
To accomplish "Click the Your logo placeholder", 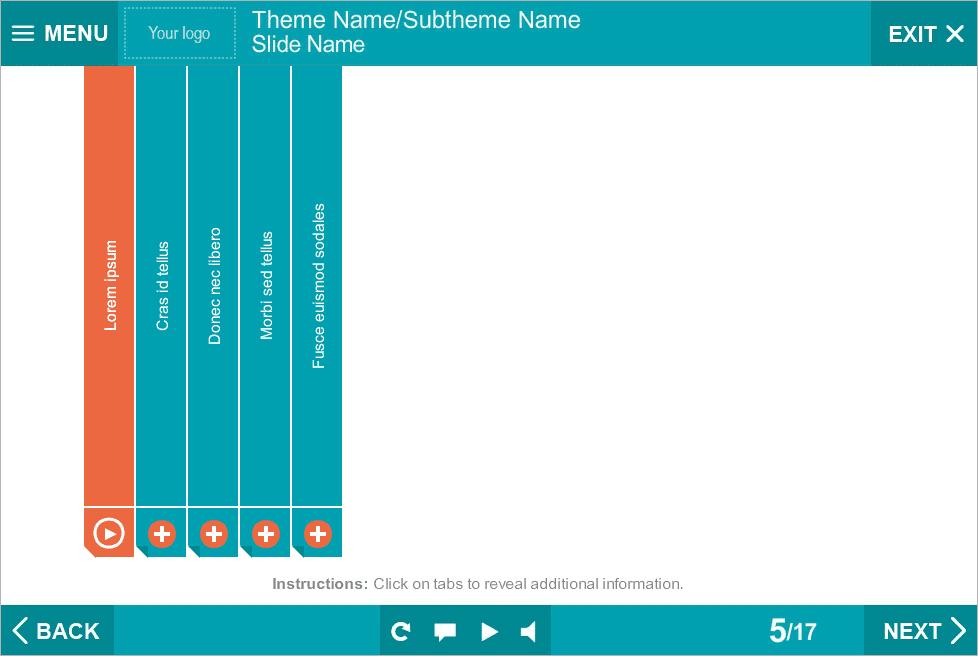I will (180, 34).
